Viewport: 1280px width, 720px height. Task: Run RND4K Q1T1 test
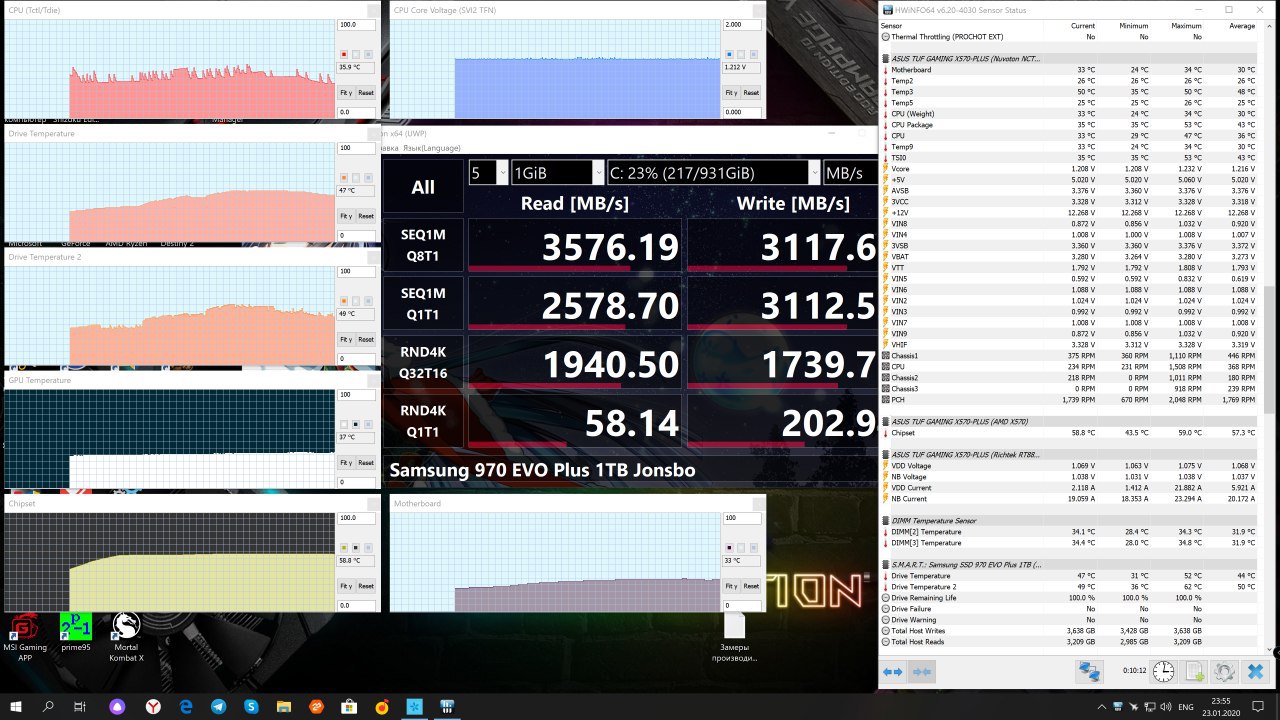[423, 421]
